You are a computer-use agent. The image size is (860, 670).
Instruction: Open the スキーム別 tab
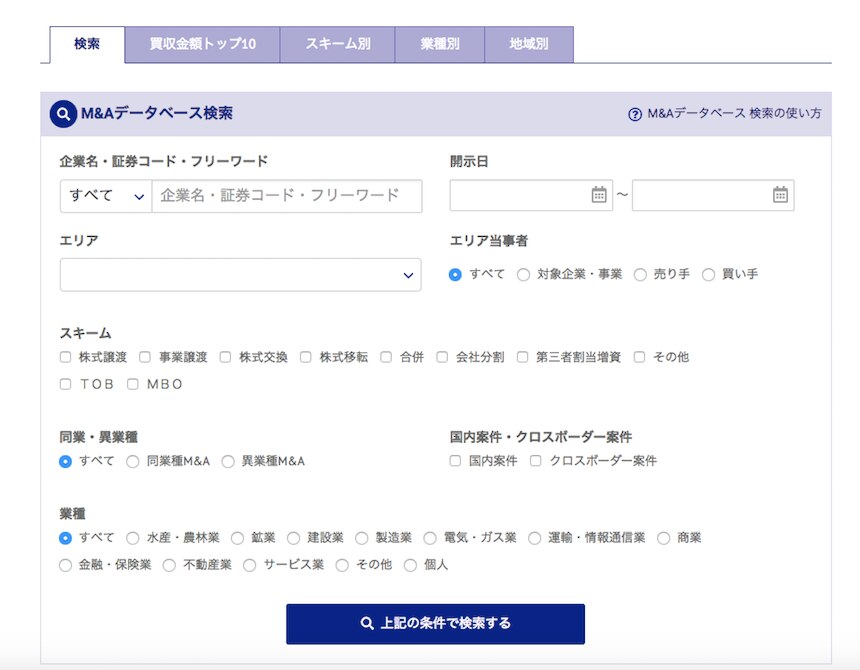[x=337, y=45]
